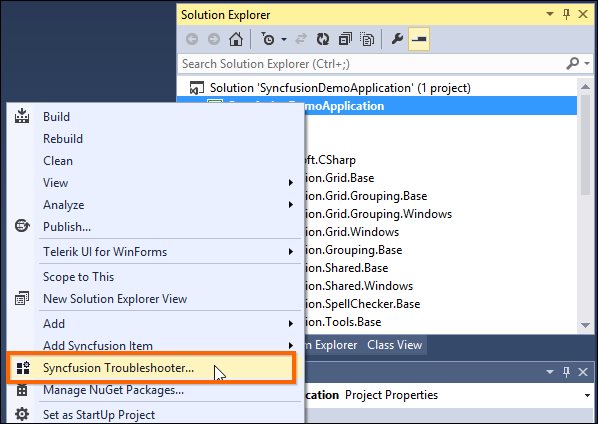
Task: Choose New Solution Explorer View
Action: 115,299
